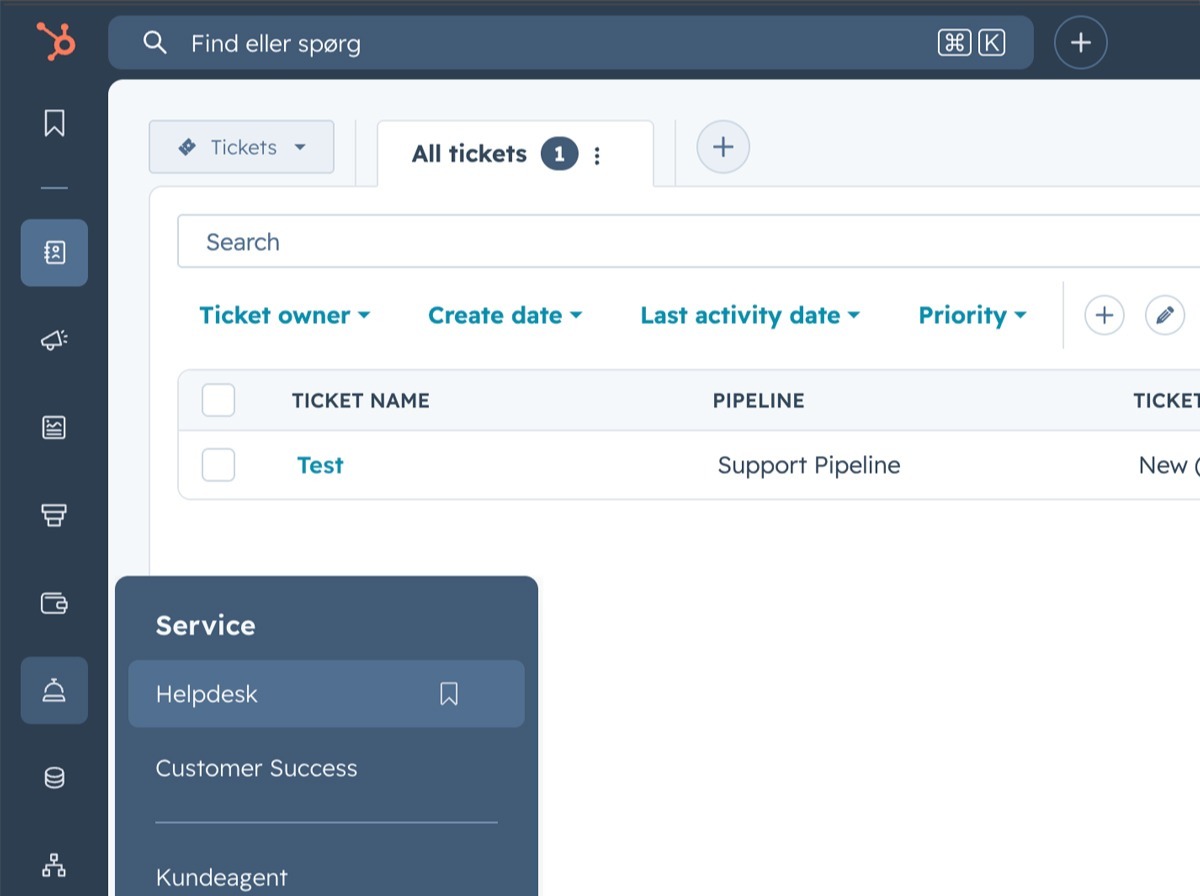Open the Data management database icon
The image size is (1200, 896).
coord(54,777)
